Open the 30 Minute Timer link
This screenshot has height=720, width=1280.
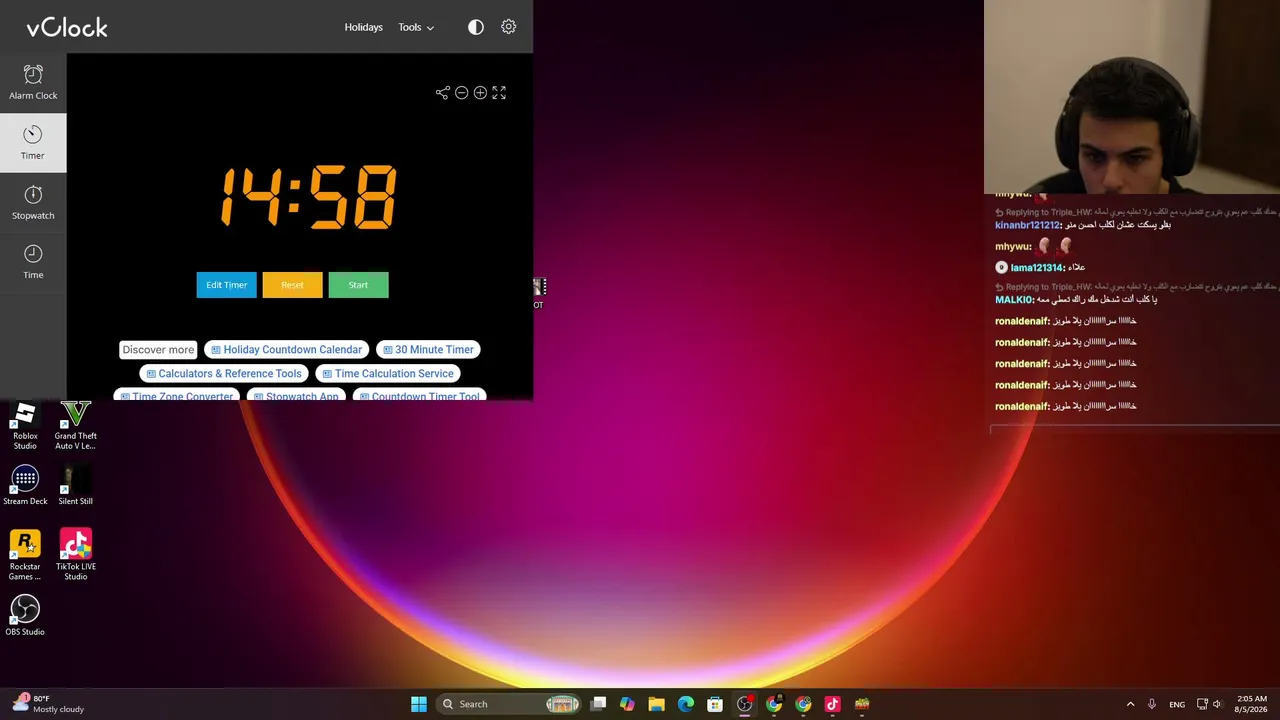click(428, 350)
